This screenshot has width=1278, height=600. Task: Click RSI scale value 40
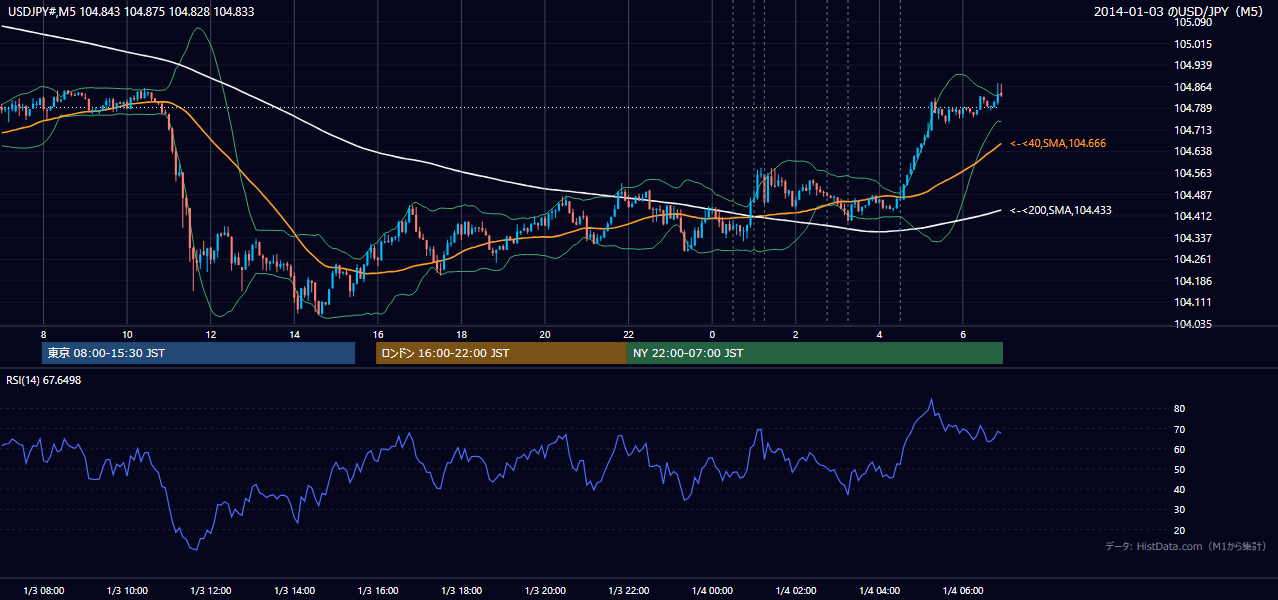coord(1180,490)
